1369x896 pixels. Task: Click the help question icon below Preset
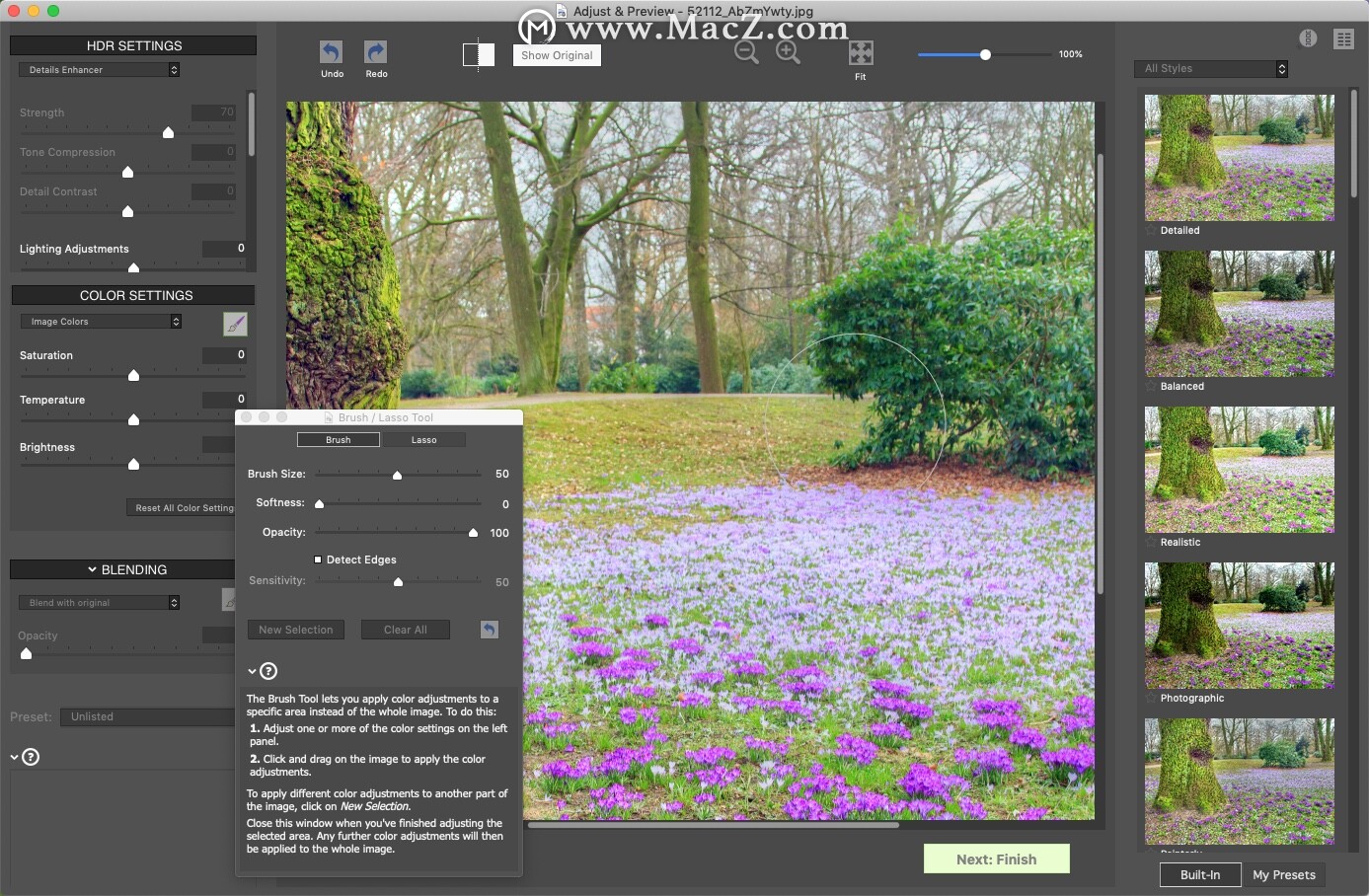pos(31,757)
